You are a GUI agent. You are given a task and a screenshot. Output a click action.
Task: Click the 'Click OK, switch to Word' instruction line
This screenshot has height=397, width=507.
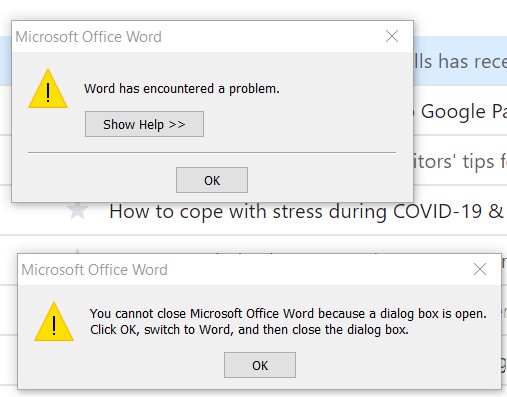click(x=249, y=330)
